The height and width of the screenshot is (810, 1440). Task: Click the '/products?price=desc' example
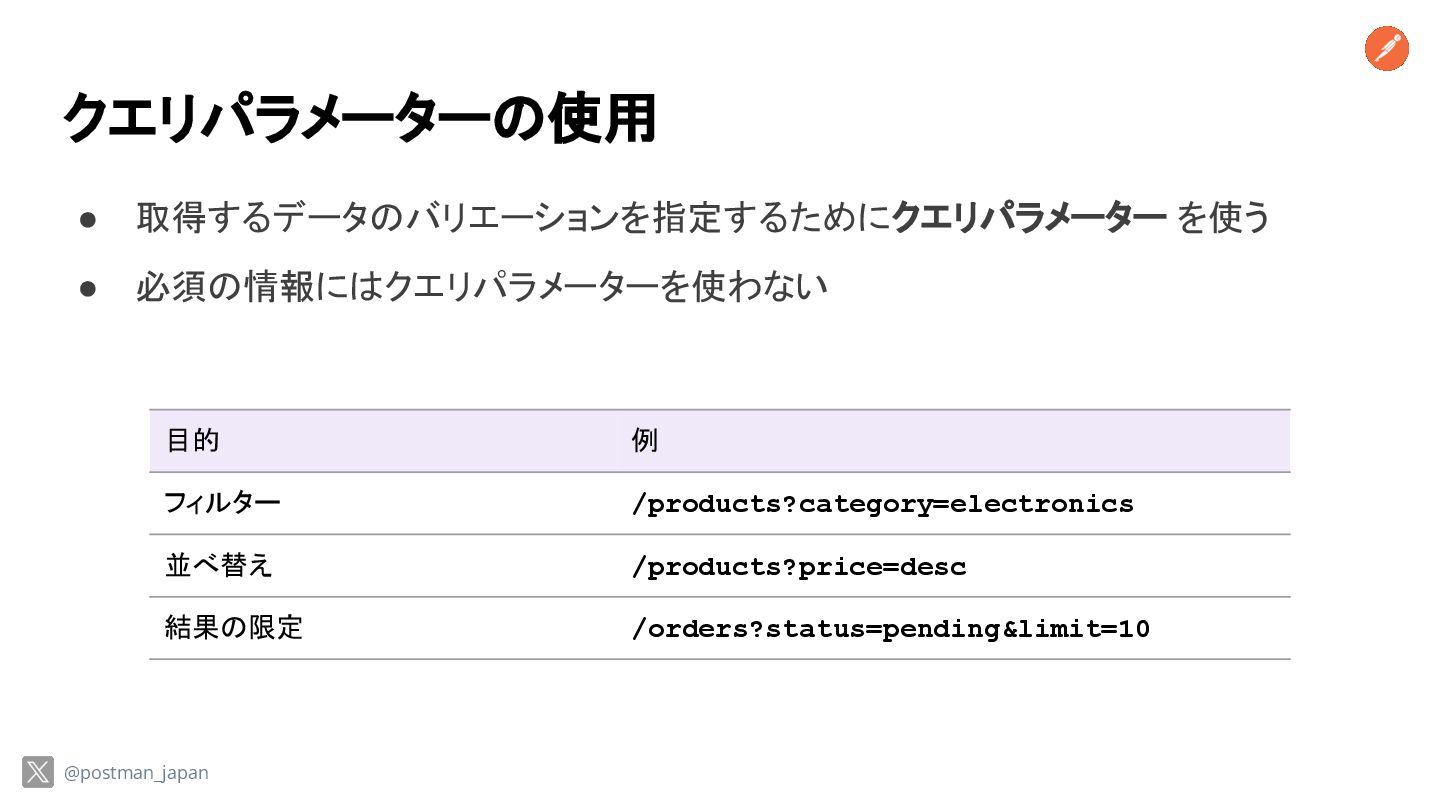pos(798,567)
